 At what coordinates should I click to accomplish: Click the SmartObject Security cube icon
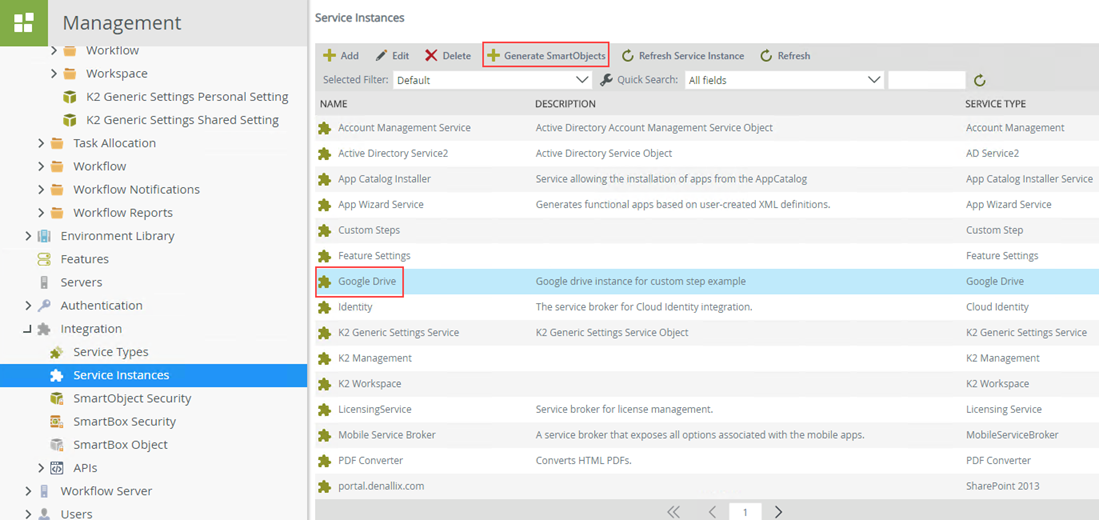(x=57, y=399)
